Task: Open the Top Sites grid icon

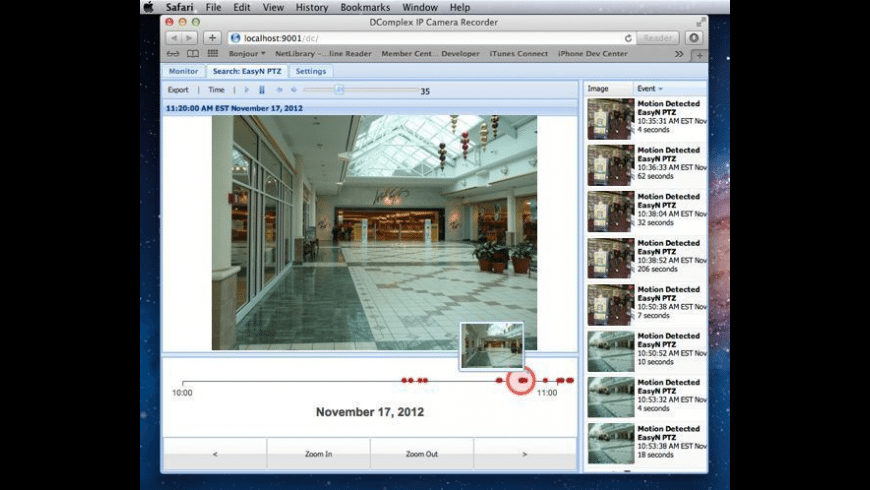Action: click(212, 54)
